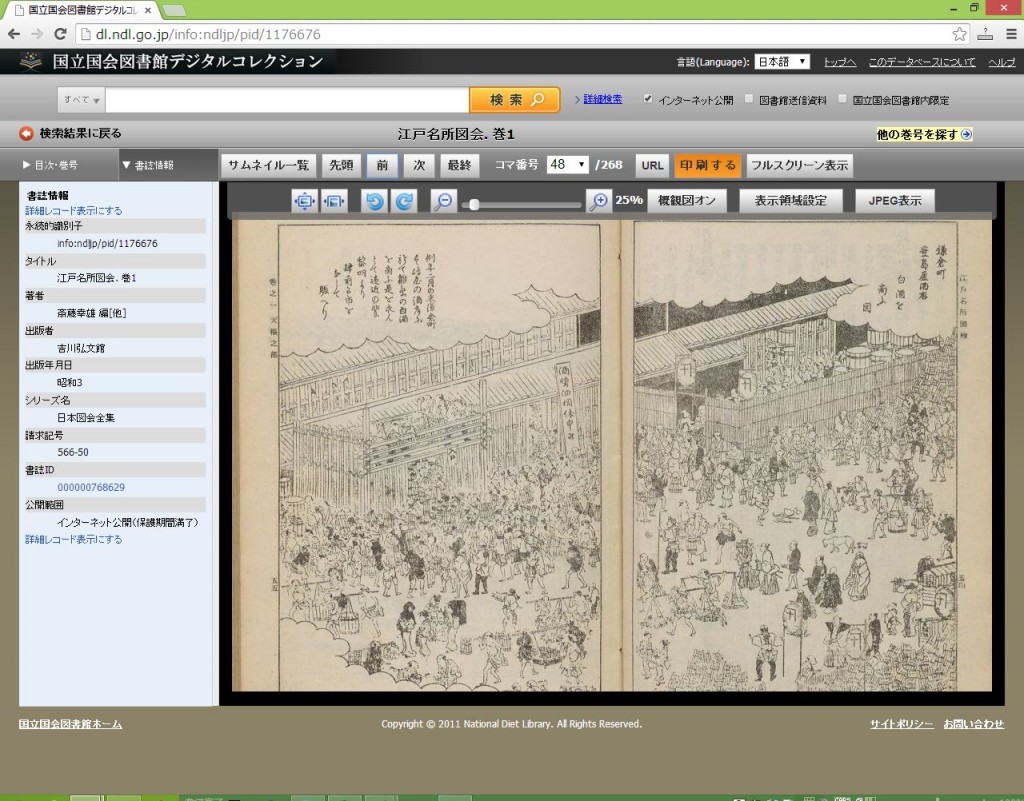Reload the page in browser
1024x801 pixels.
tap(60, 34)
